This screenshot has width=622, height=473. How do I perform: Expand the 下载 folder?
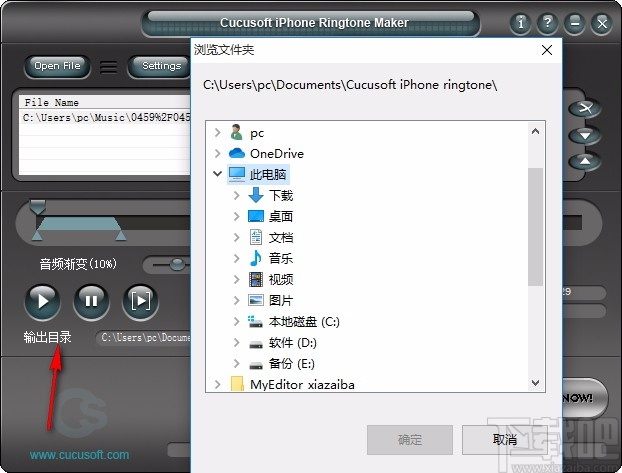click(x=236, y=195)
